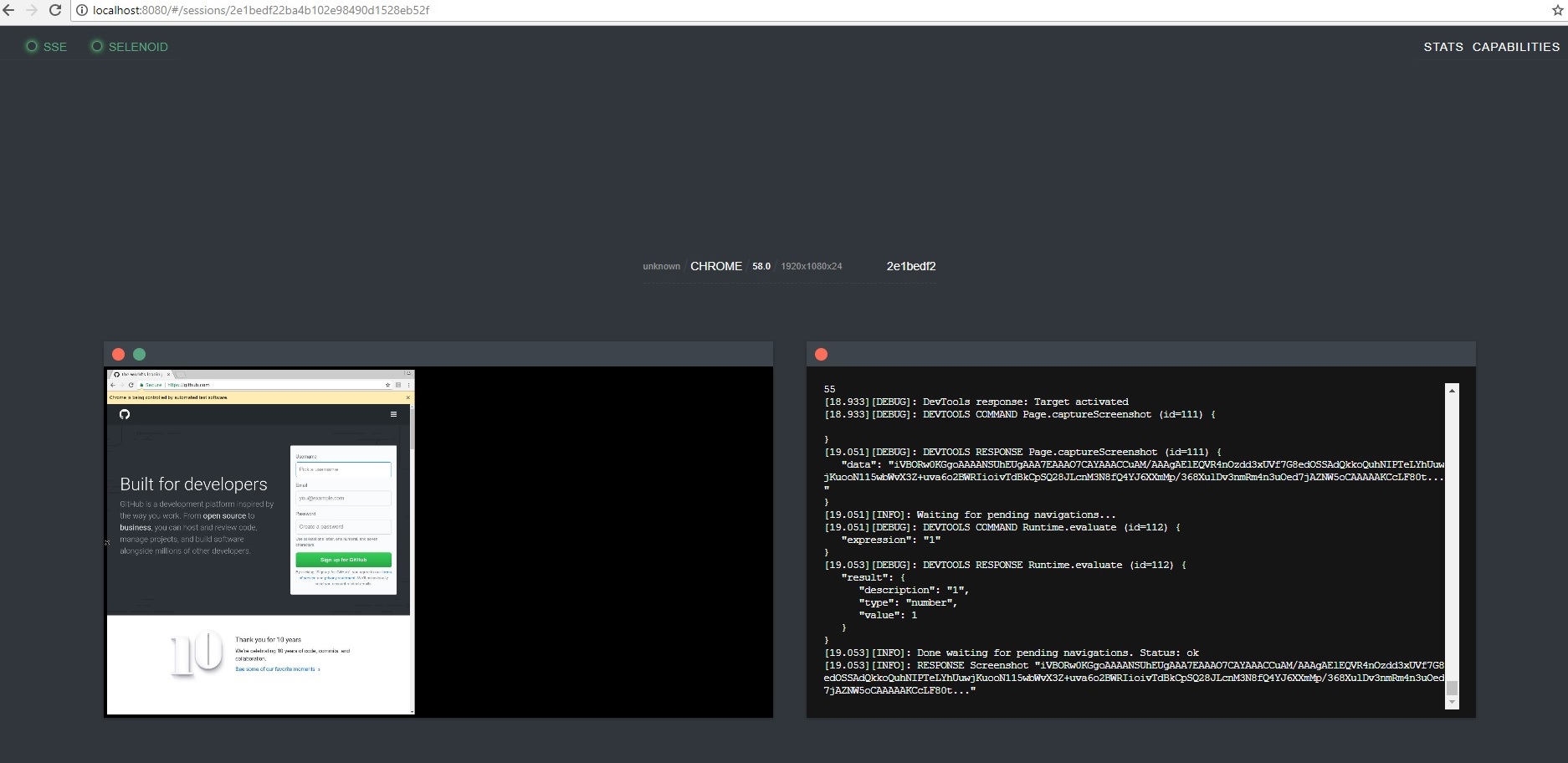Toggle fullscreen with the green circle button
This screenshot has height=763, width=1568.
click(x=139, y=354)
